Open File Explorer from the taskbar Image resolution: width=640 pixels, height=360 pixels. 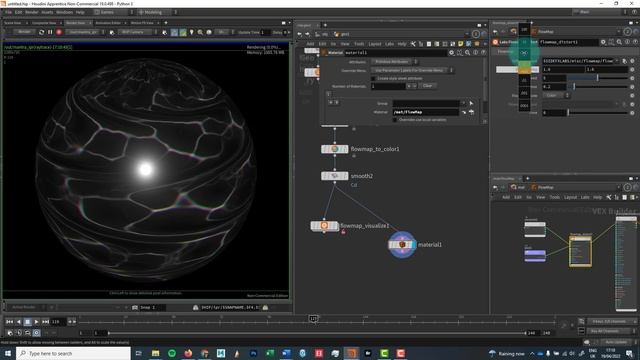click(156, 353)
